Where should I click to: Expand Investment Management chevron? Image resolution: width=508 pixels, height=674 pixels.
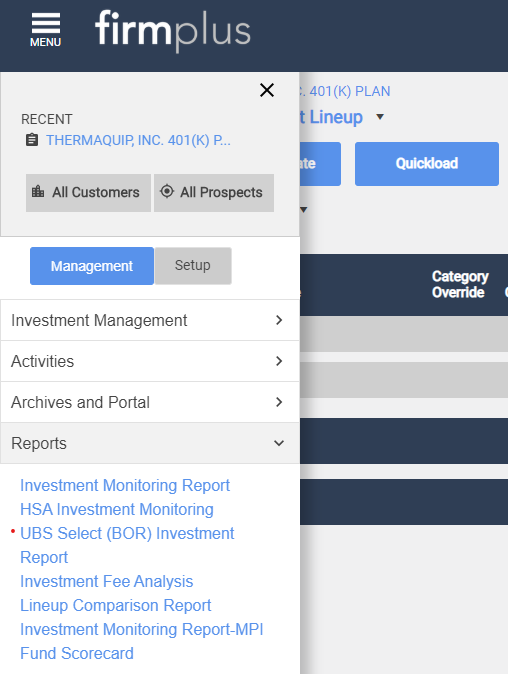279,320
